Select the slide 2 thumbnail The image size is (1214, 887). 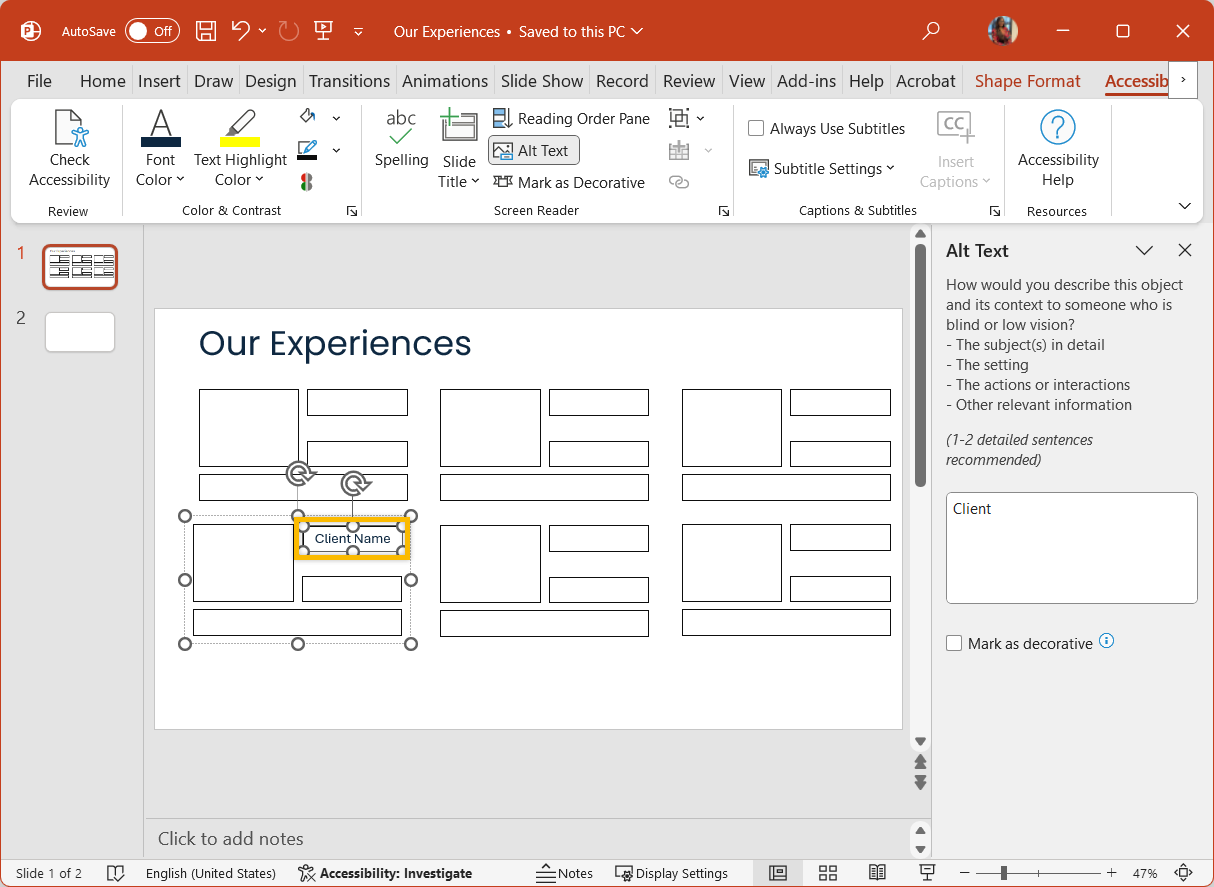click(x=80, y=332)
